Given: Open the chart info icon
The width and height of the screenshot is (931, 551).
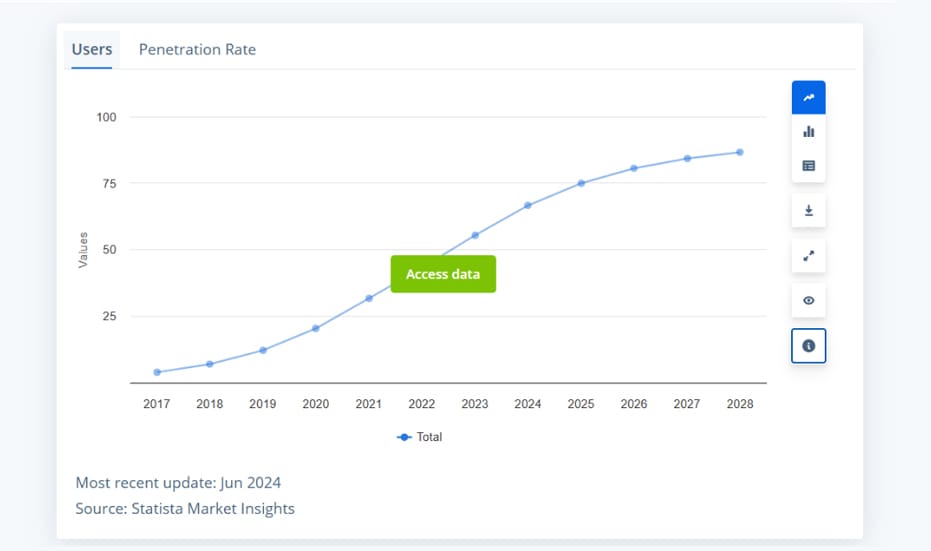Looking at the screenshot, I should coord(808,345).
